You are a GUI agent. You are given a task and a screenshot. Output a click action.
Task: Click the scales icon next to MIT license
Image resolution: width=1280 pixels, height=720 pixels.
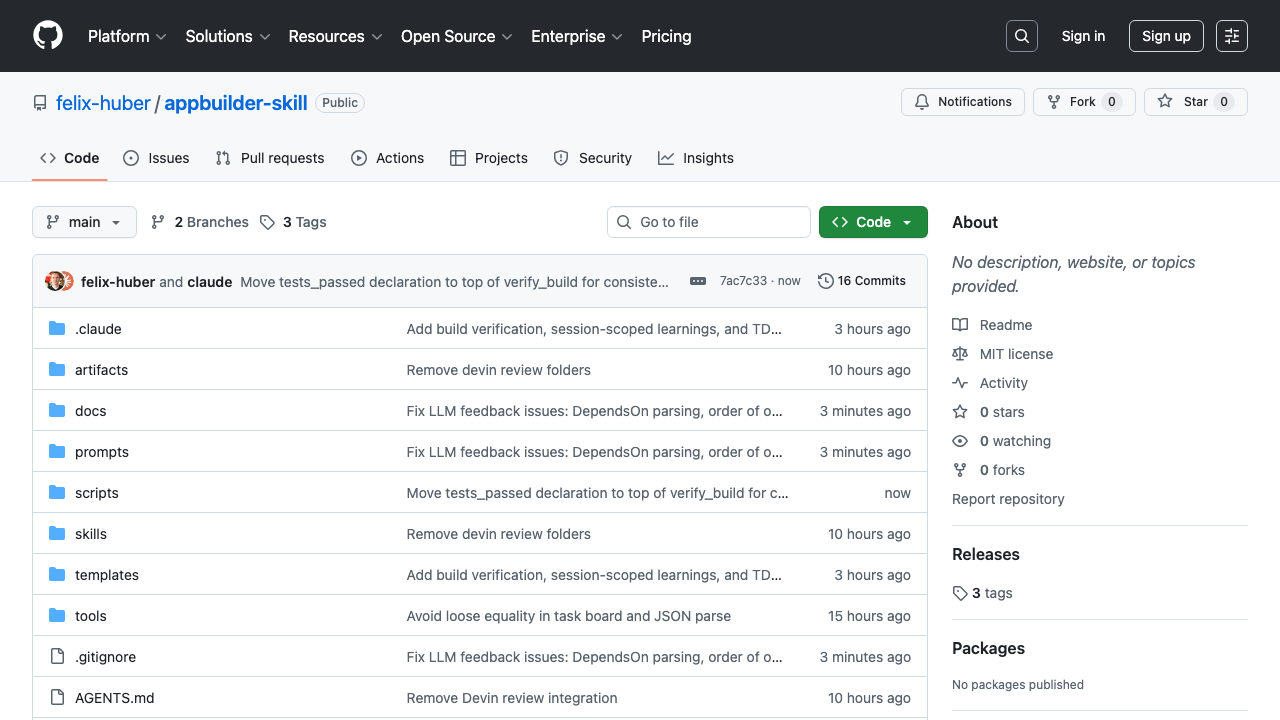(960, 353)
